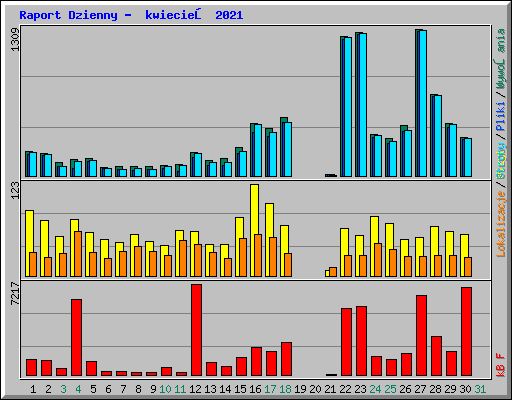Click the day 1 axis label
The image size is (512, 400).
point(33,389)
